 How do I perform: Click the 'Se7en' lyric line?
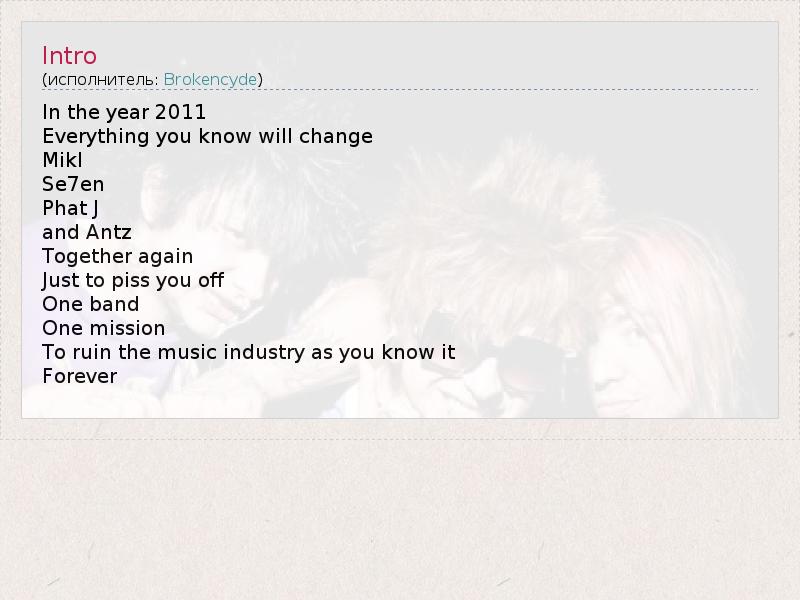pyautogui.click(x=73, y=184)
